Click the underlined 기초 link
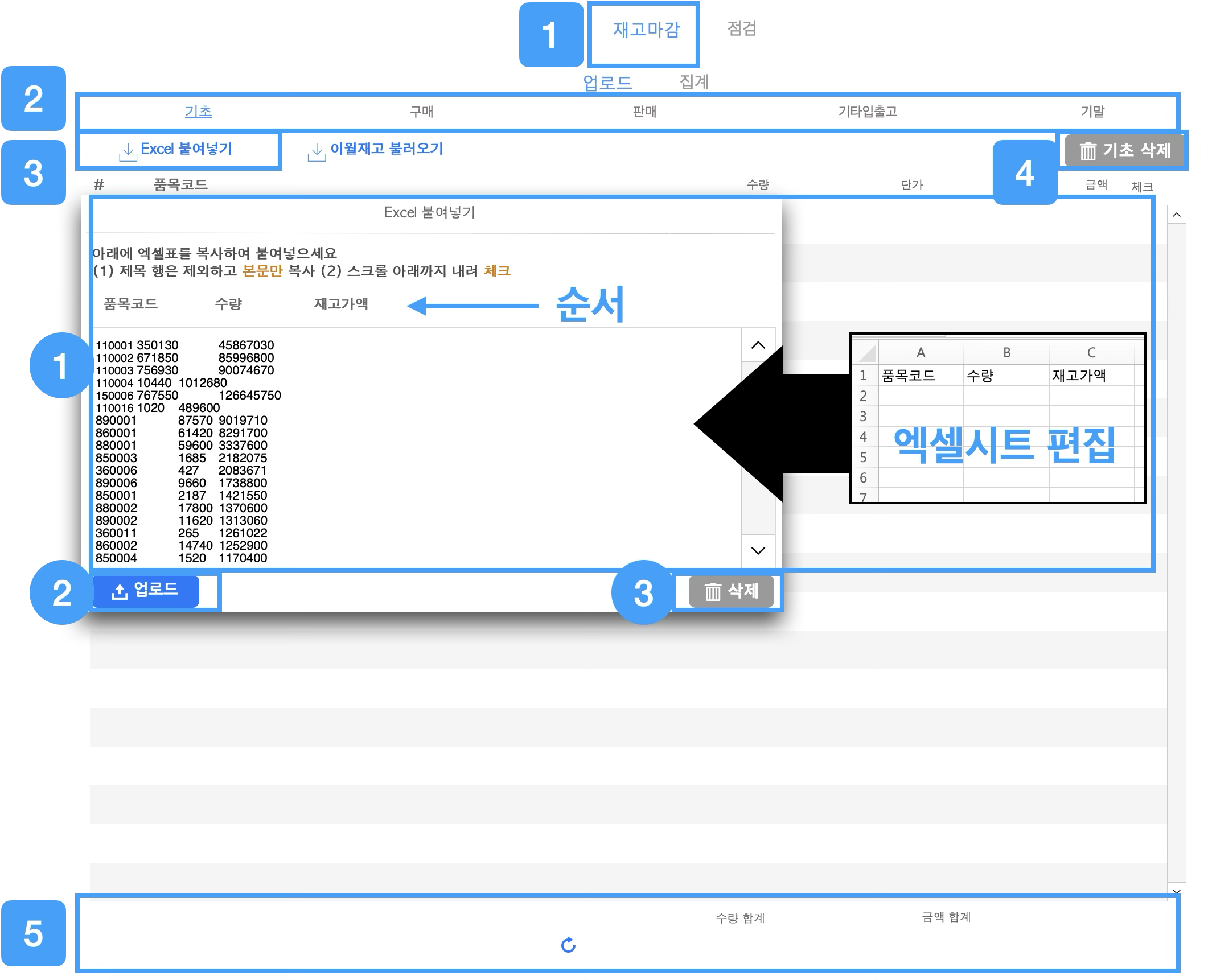1208x980 pixels. pyautogui.click(x=198, y=112)
